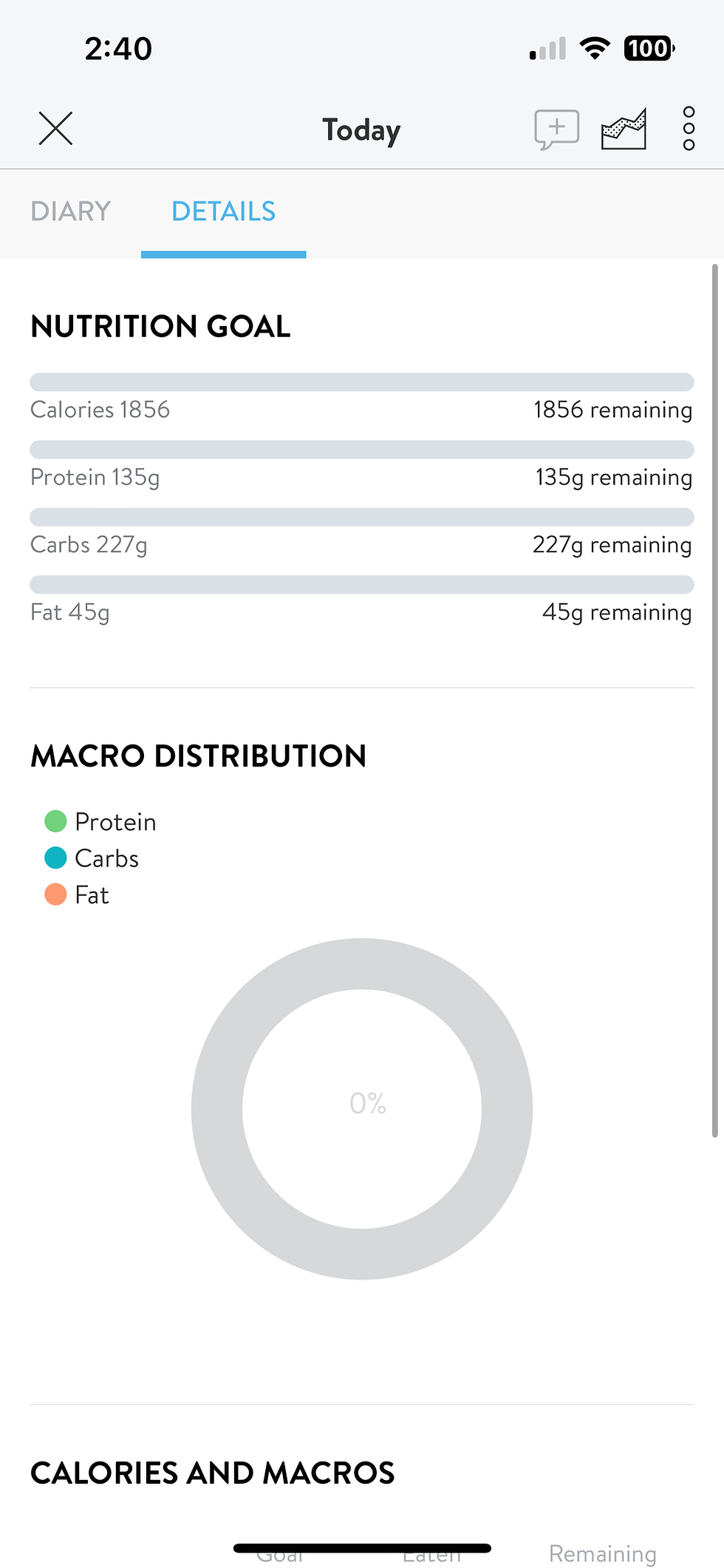724x1568 pixels.
Task: Tap the Today title in header
Action: (x=361, y=130)
